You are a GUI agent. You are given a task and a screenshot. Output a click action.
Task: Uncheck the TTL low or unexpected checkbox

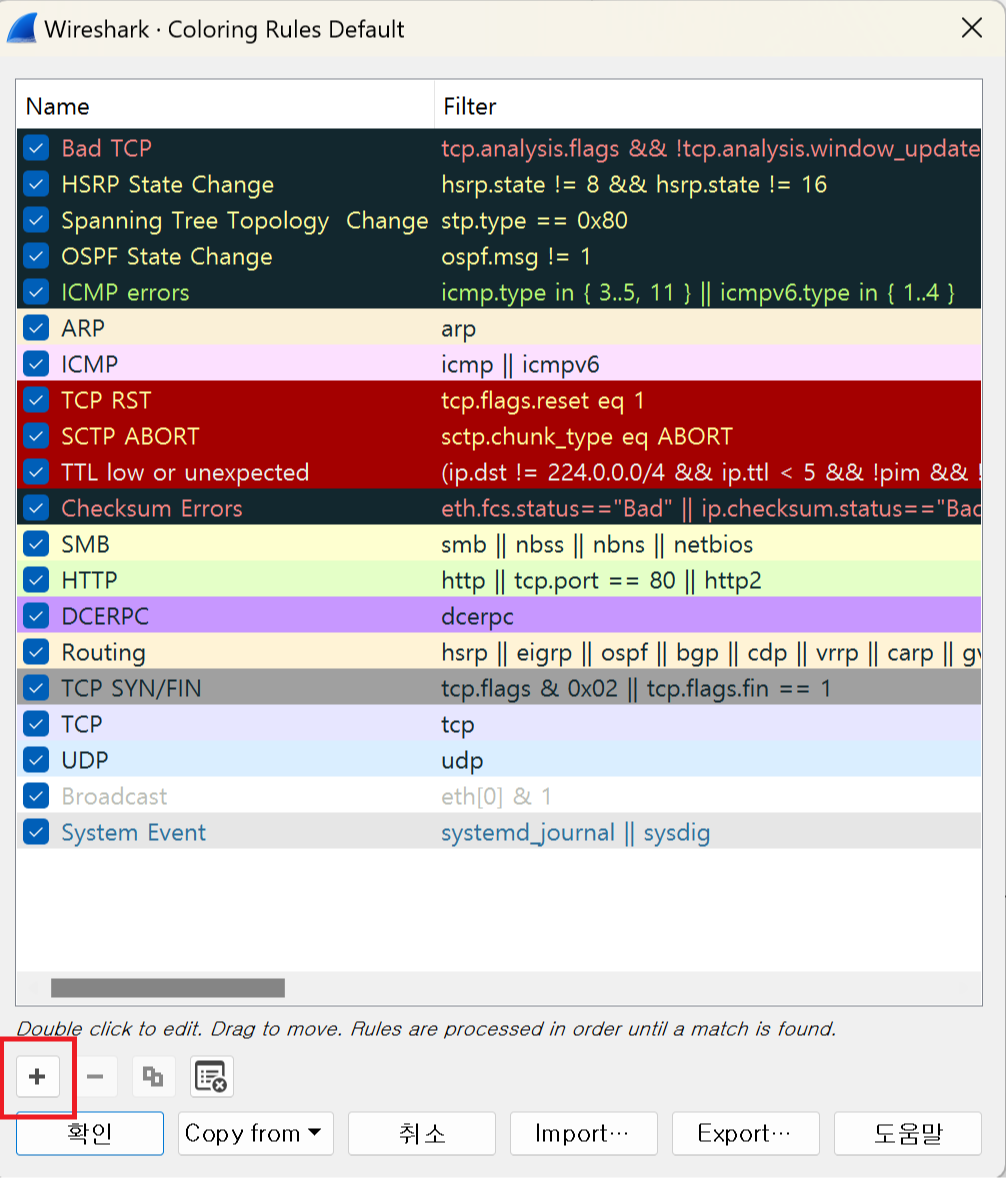coord(36,472)
